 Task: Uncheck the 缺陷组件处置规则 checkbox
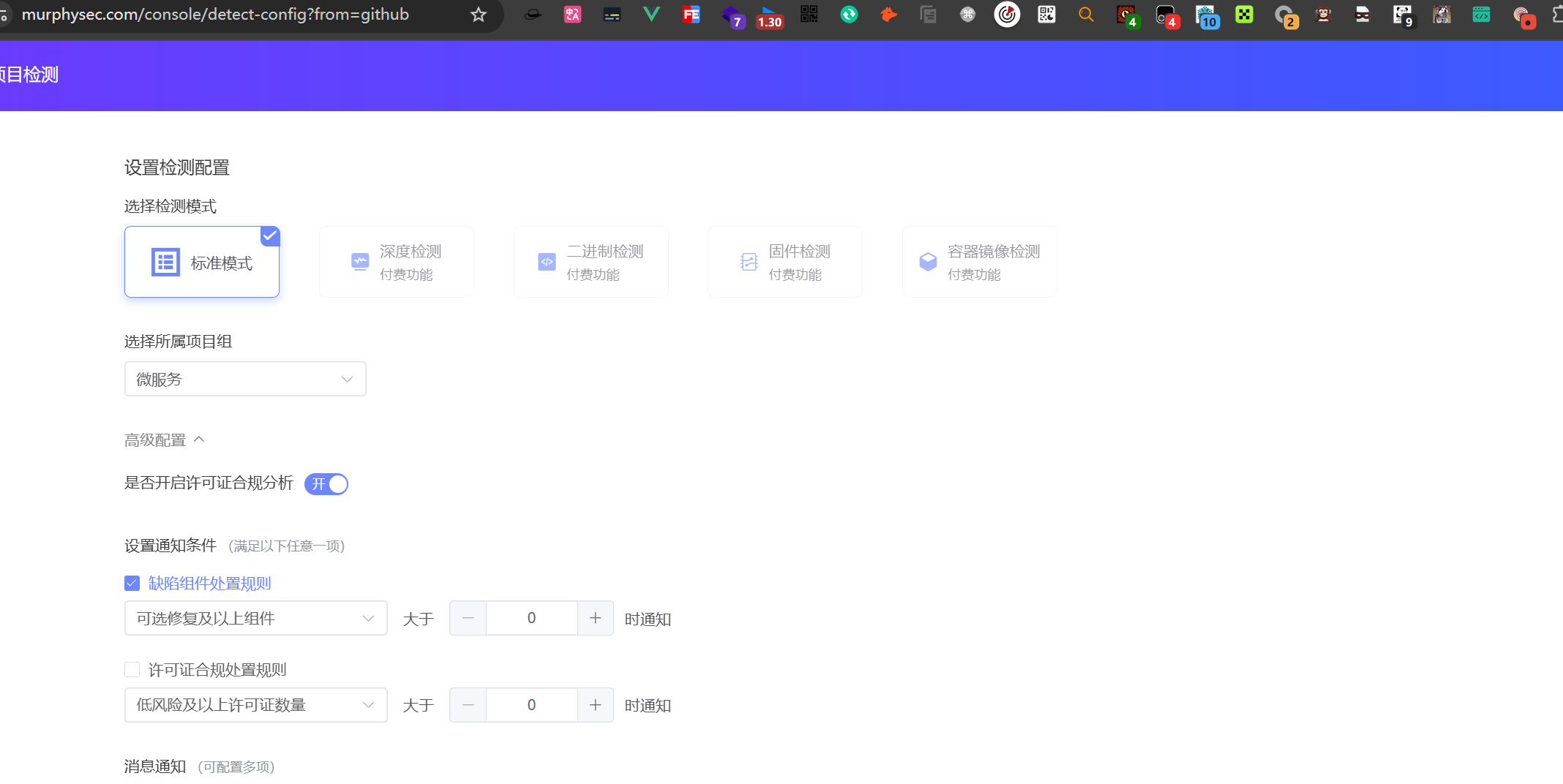coord(132,584)
